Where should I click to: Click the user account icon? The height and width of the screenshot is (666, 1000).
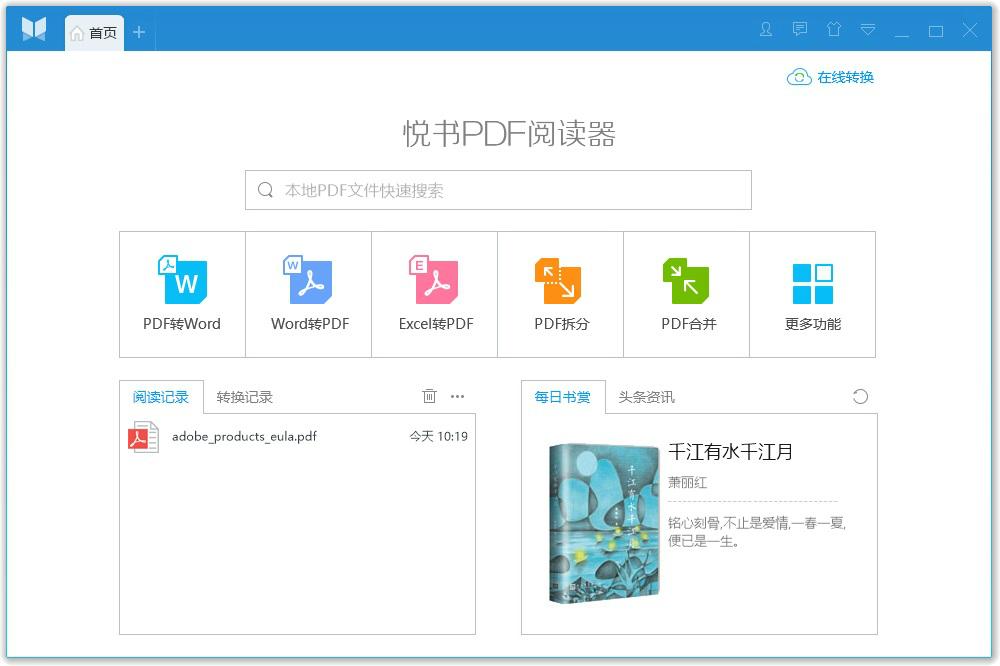pos(765,30)
